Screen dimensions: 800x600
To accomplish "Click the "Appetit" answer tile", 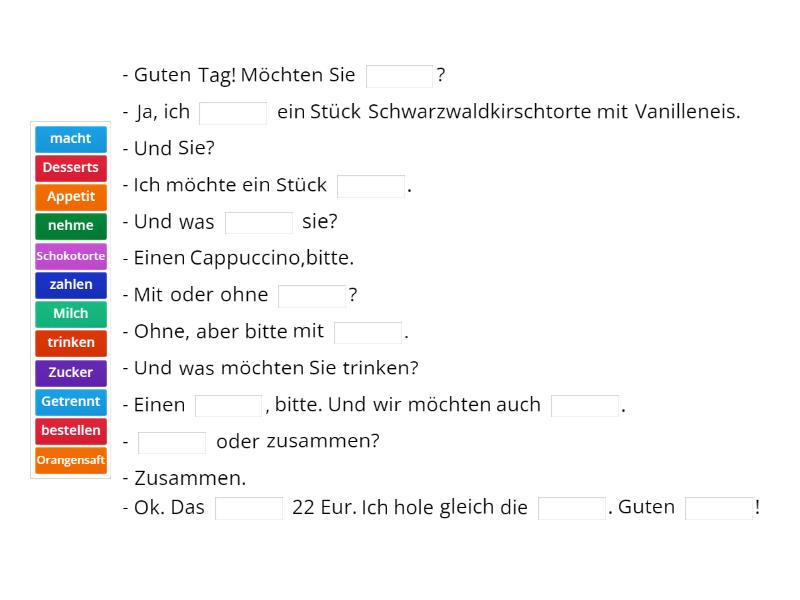I will tap(70, 197).
